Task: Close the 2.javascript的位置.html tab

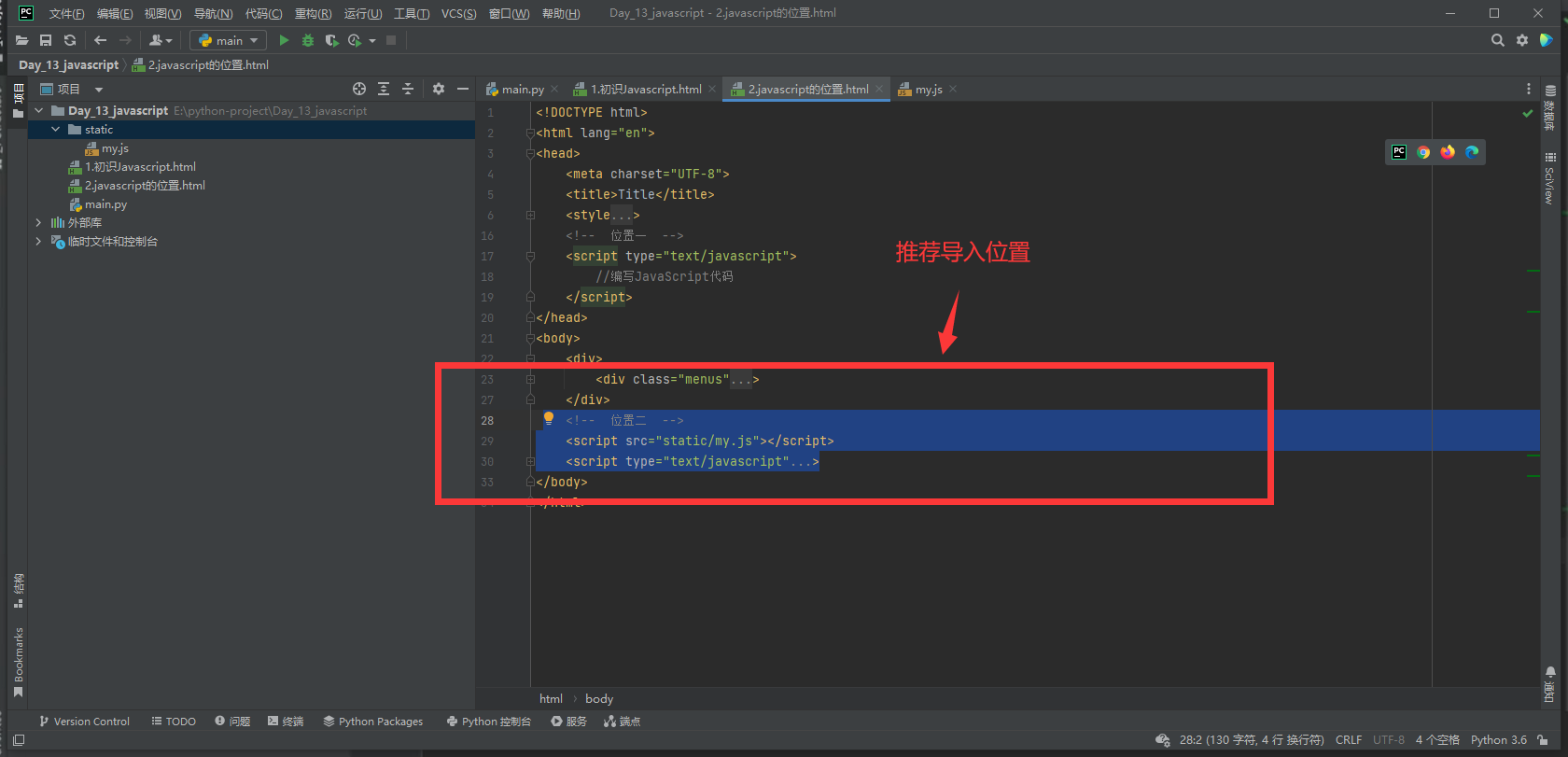Action: 879,90
